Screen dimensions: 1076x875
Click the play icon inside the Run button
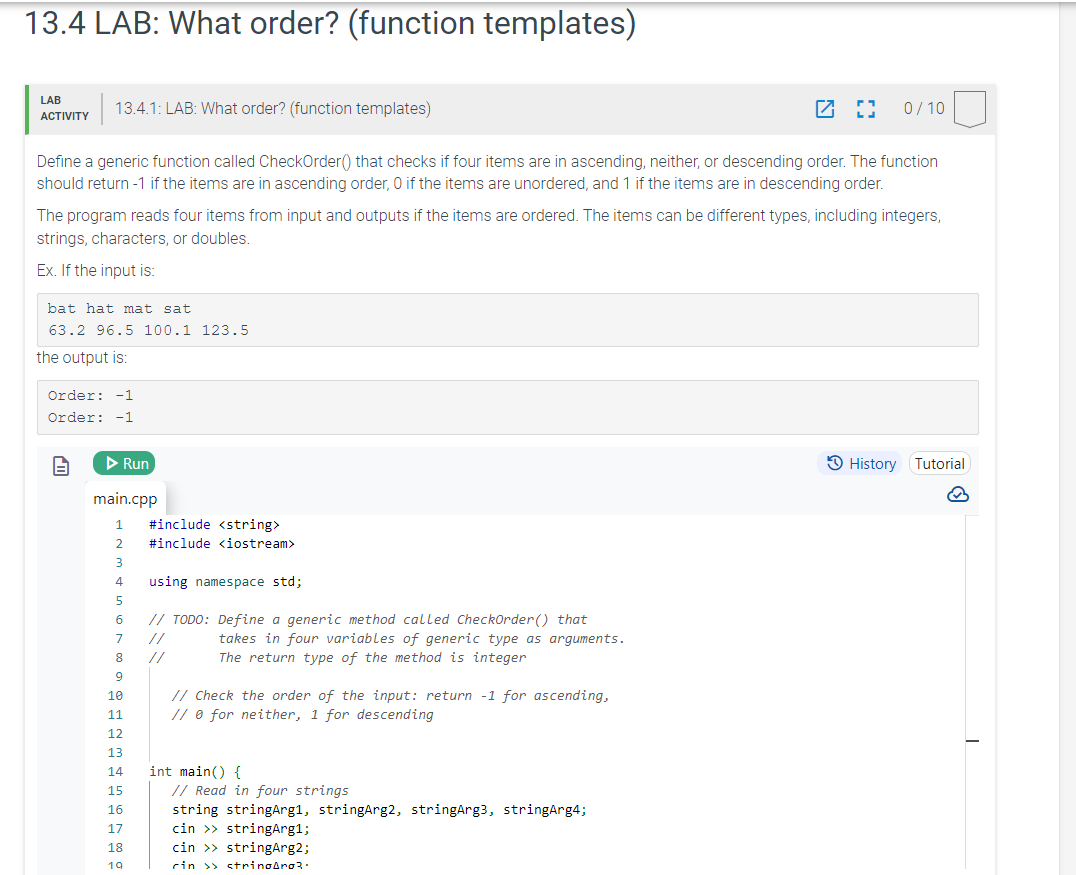(x=111, y=463)
